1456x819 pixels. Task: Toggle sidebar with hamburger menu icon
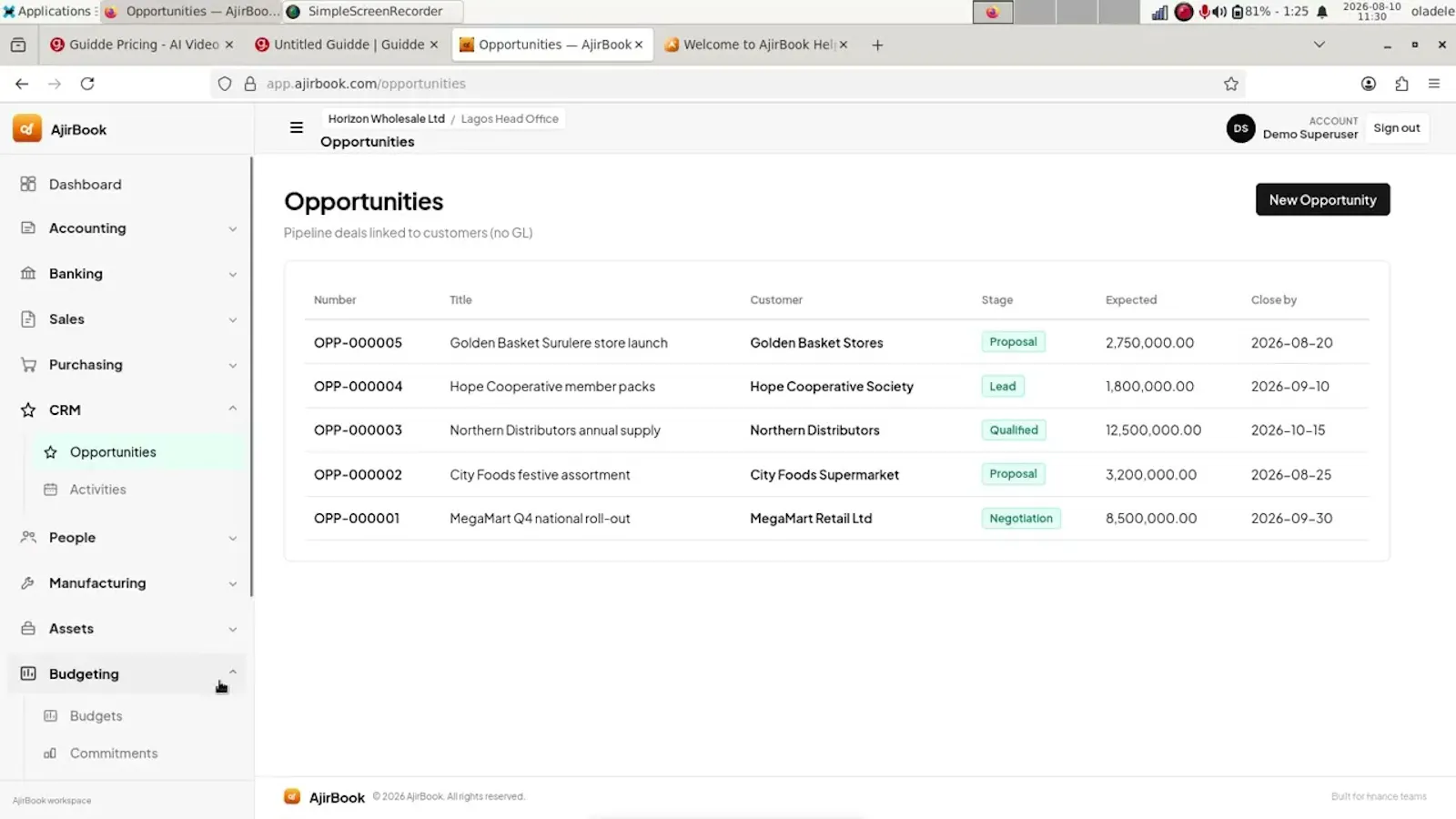coord(297,128)
